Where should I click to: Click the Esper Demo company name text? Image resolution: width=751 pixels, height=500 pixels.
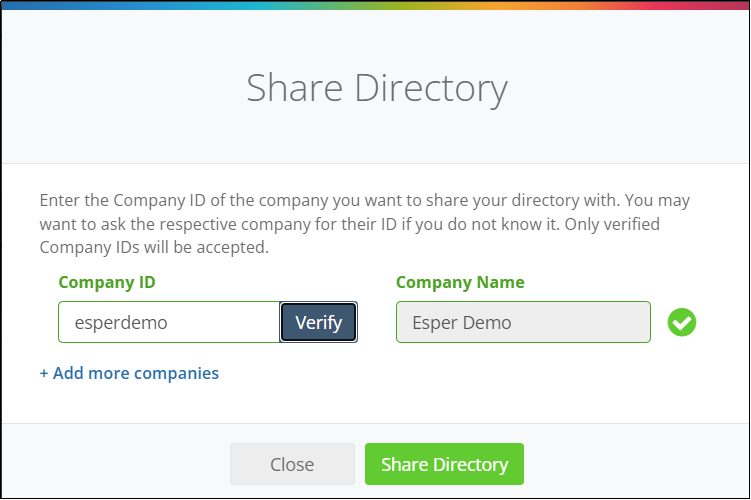point(462,323)
